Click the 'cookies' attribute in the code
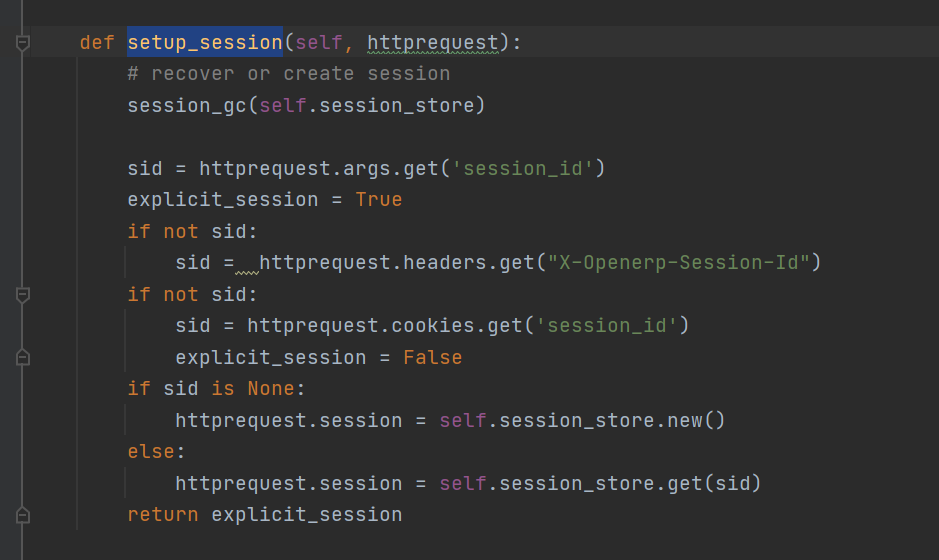This screenshot has height=560, width=939. click(424, 326)
